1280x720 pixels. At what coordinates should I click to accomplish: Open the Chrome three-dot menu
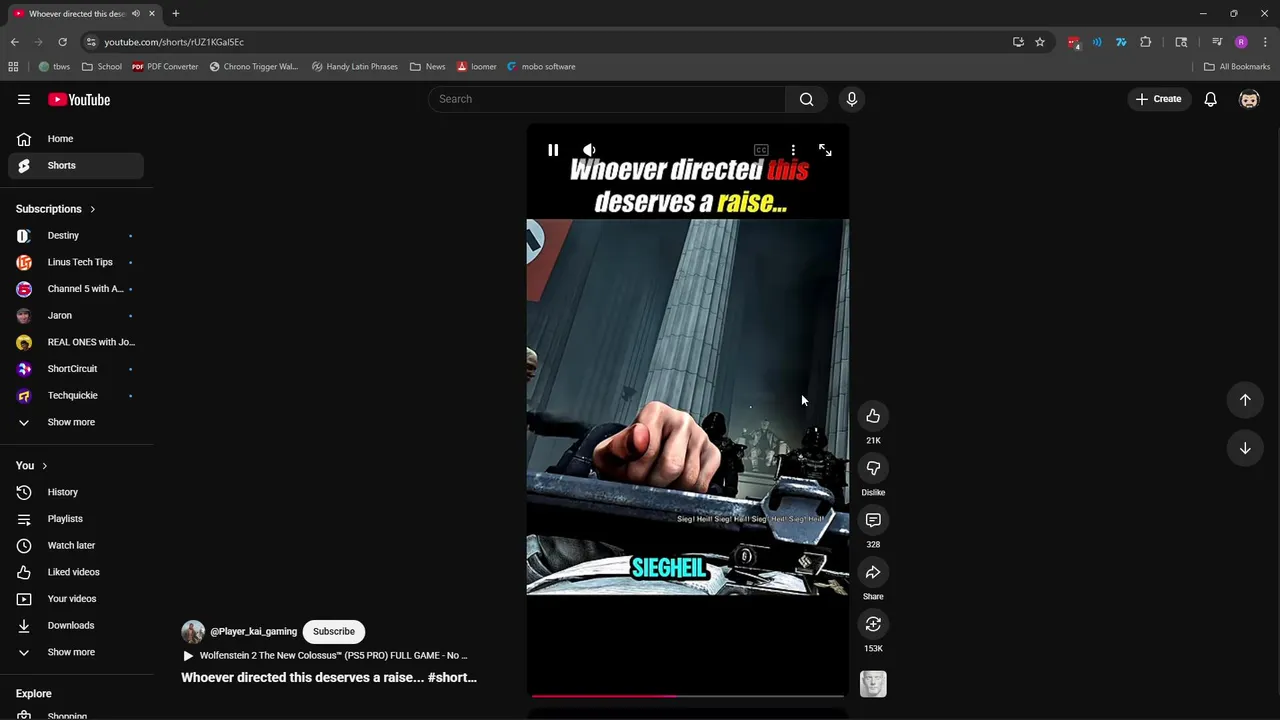pyautogui.click(x=1265, y=42)
